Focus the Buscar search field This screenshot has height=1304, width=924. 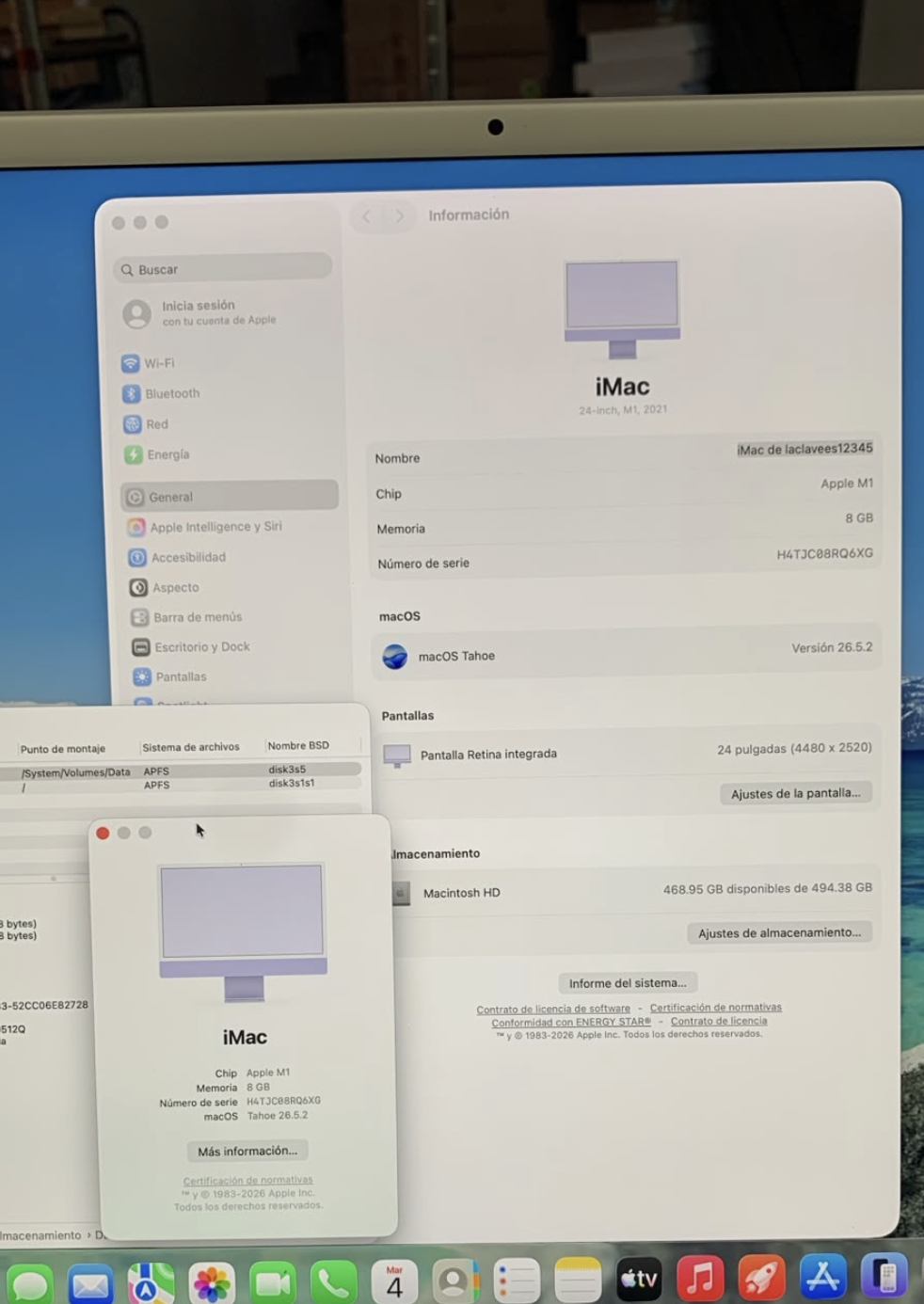pyautogui.click(x=223, y=268)
